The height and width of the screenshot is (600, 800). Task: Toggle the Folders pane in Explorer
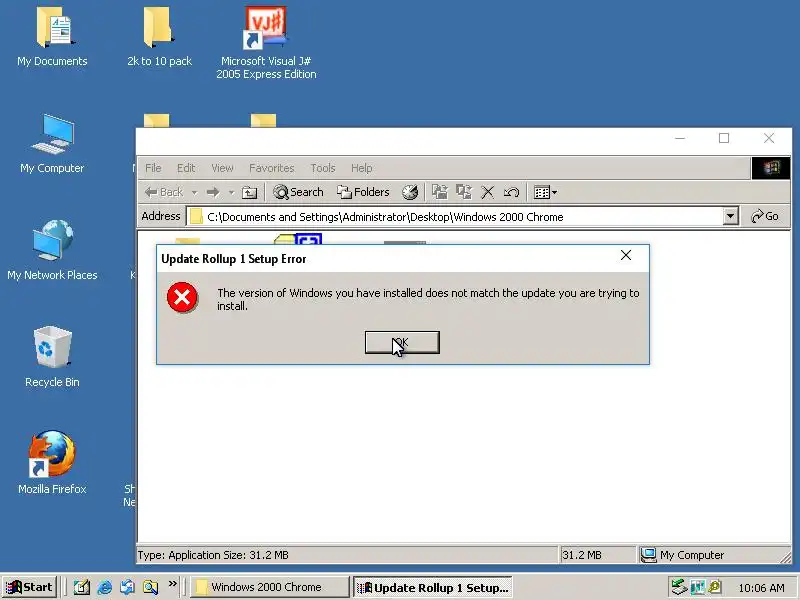363,192
